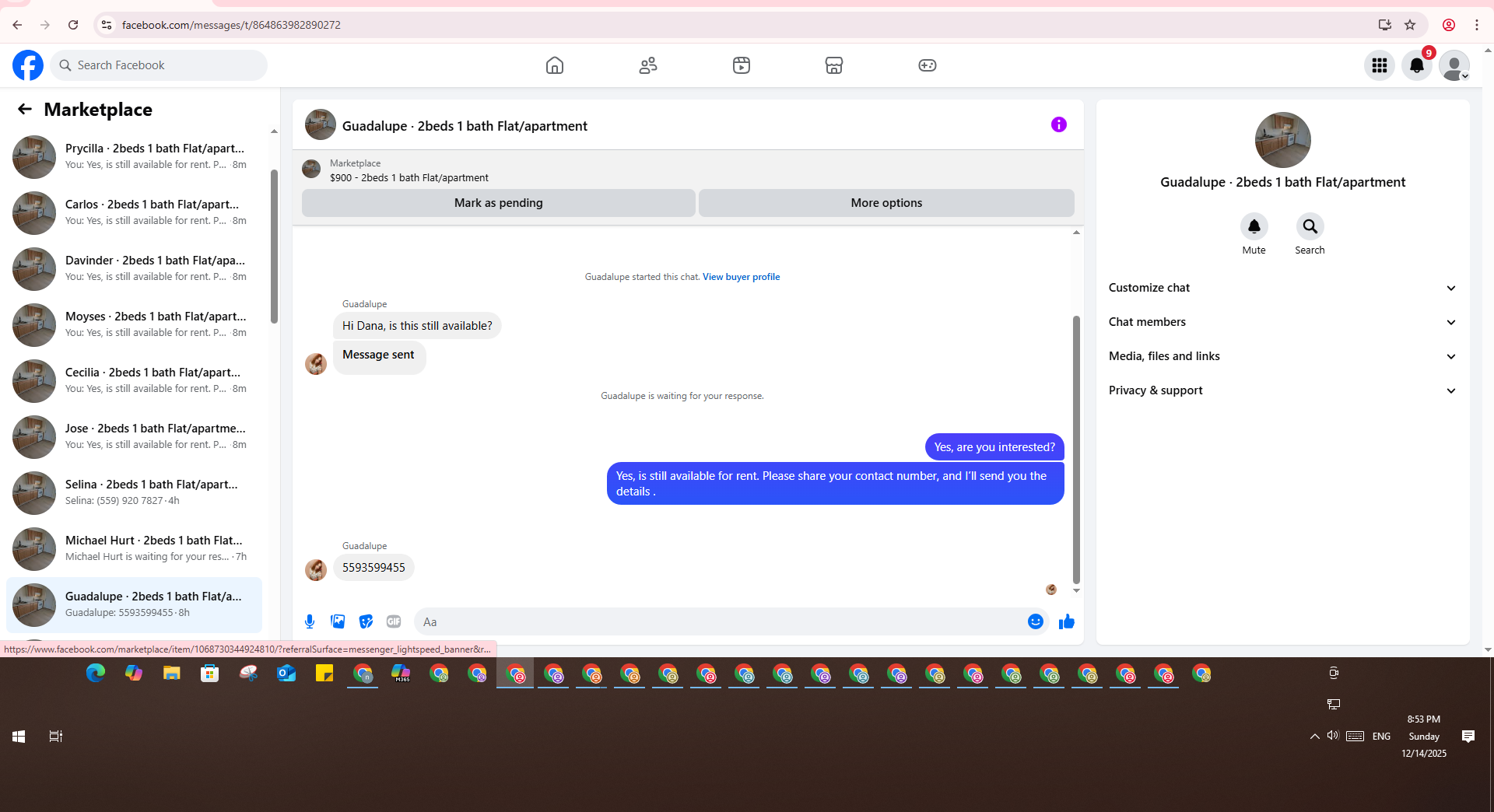Viewport: 1494px width, 812px height.
Task: Show hidden system tray icons
Action: tap(1315, 736)
